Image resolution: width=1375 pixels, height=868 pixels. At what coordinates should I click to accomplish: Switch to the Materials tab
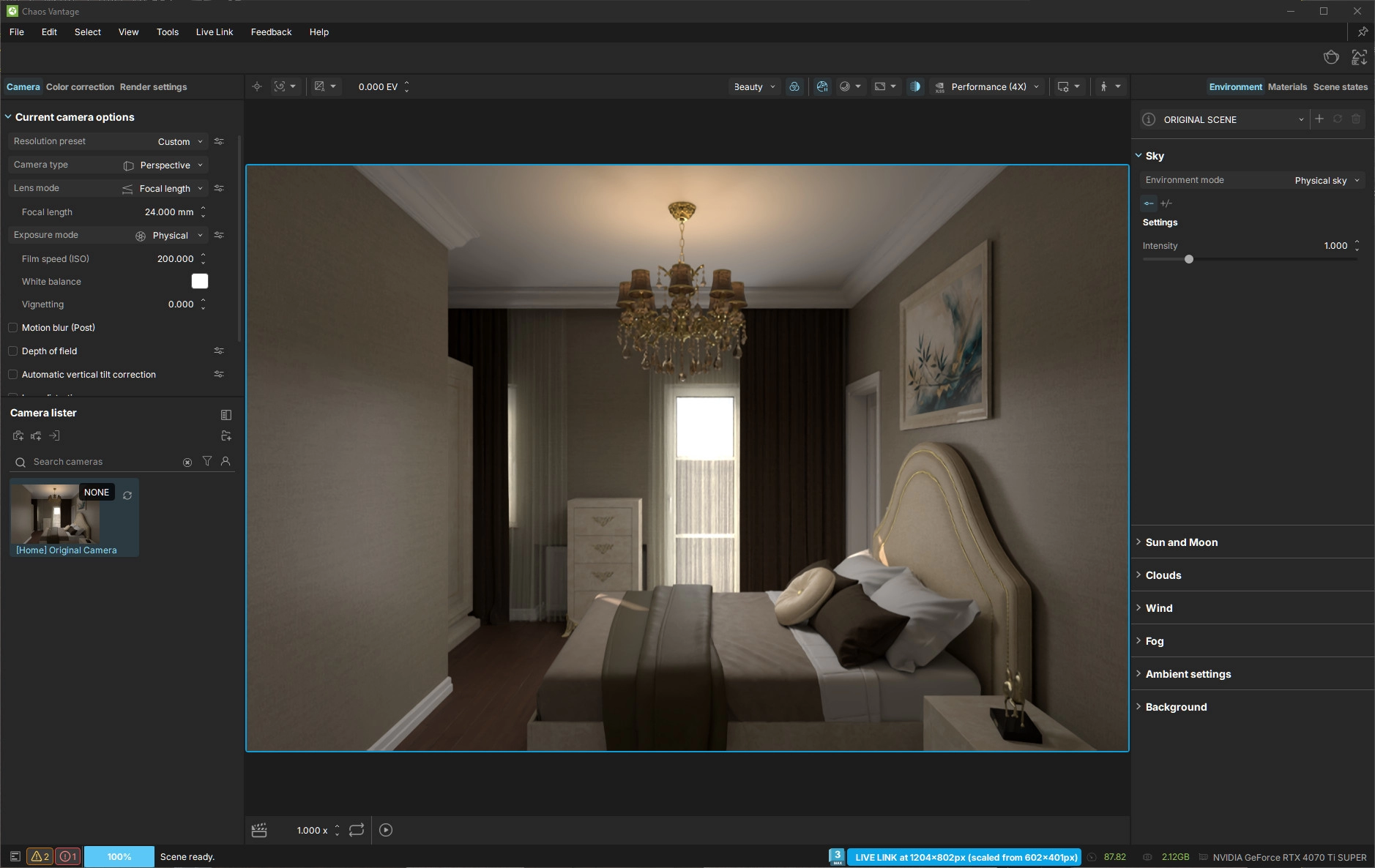click(x=1287, y=86)
